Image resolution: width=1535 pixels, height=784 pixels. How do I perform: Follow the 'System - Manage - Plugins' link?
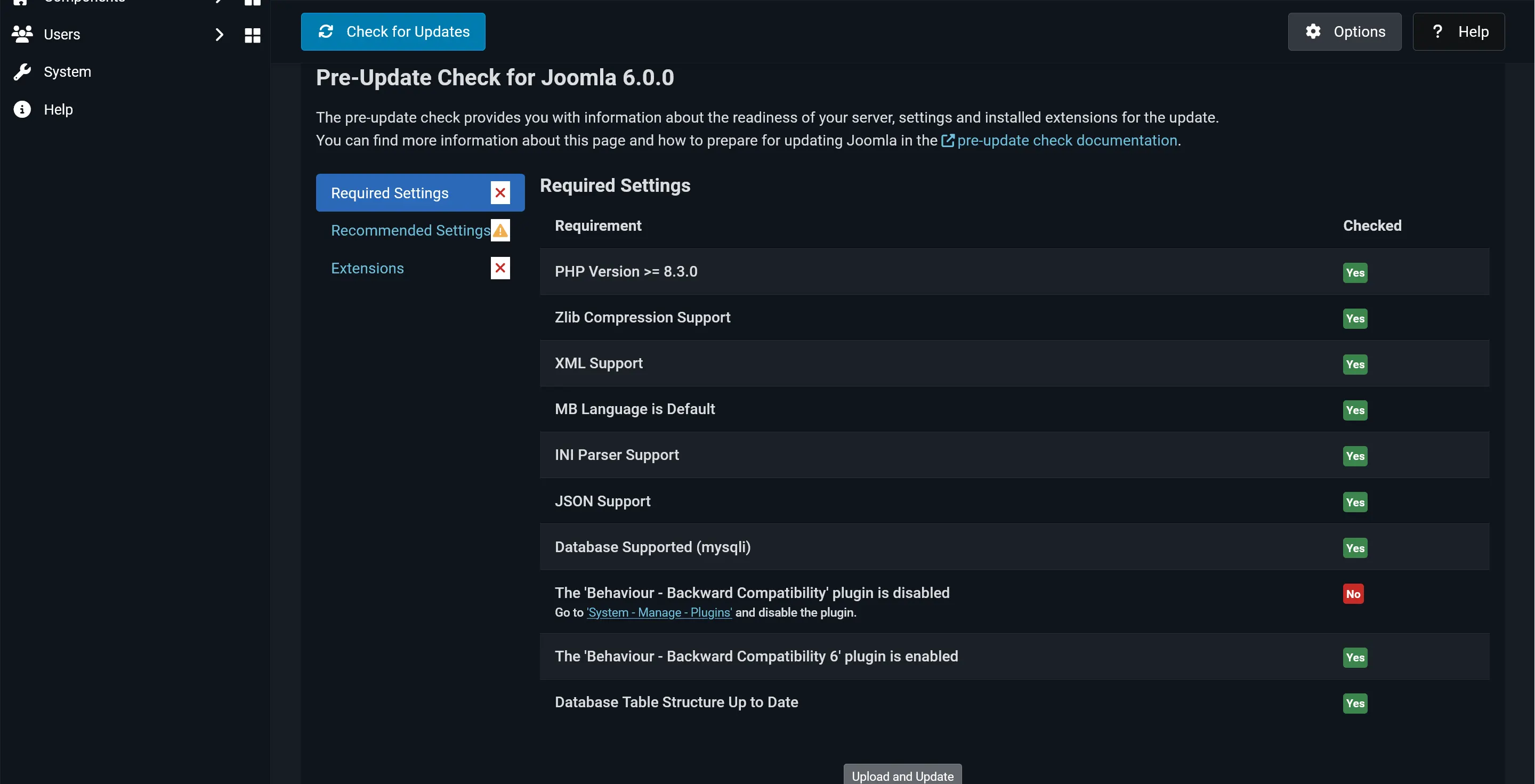(659, 612)
